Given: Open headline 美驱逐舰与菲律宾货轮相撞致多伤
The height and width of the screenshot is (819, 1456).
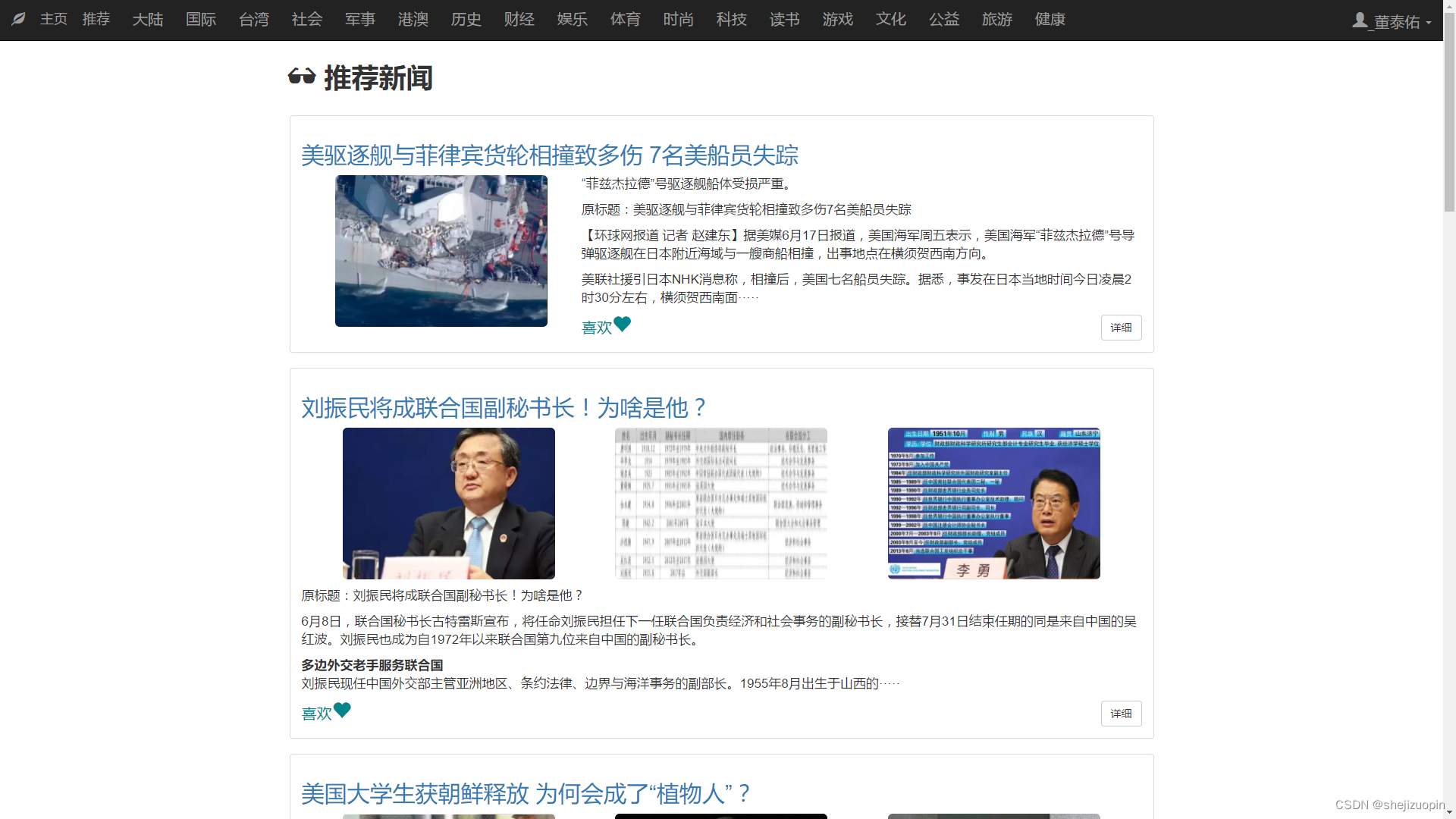Looking at the screenshot, I should (550, 155).
